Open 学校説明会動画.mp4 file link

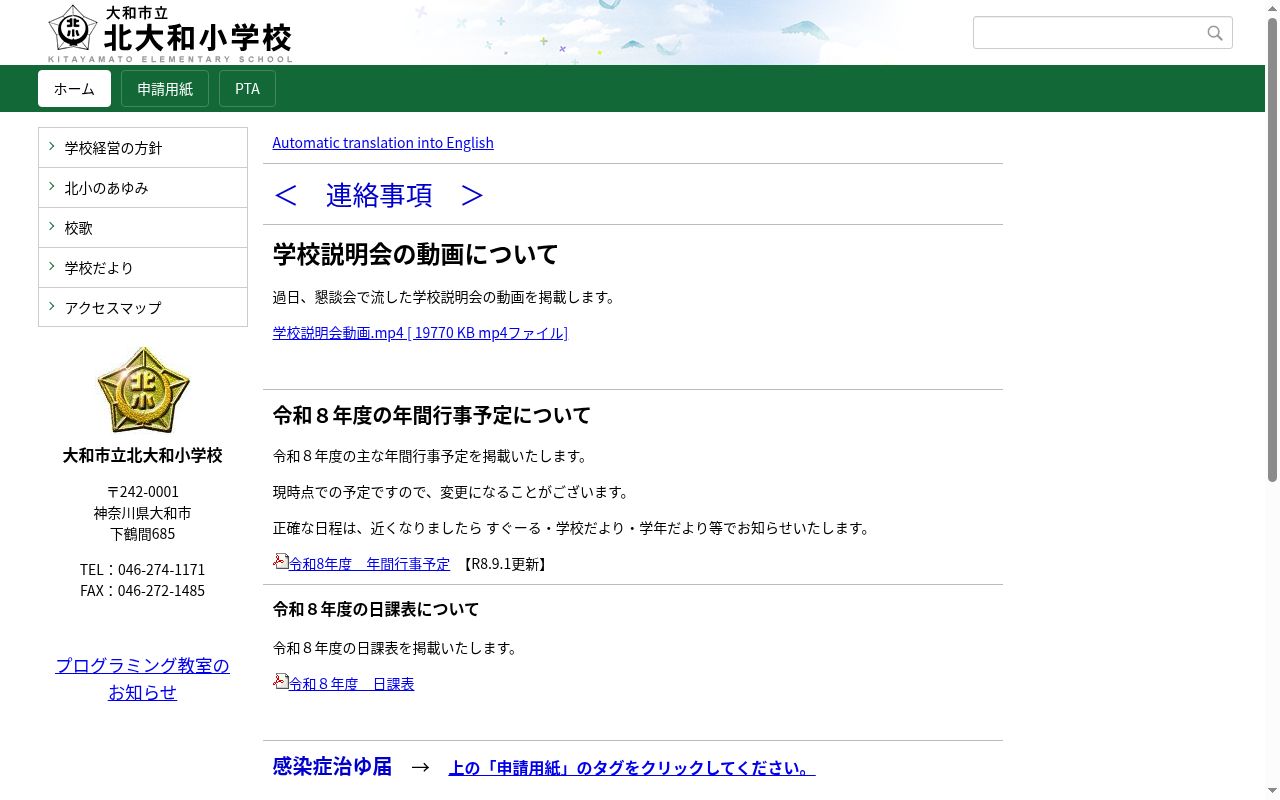pos(420,332)
